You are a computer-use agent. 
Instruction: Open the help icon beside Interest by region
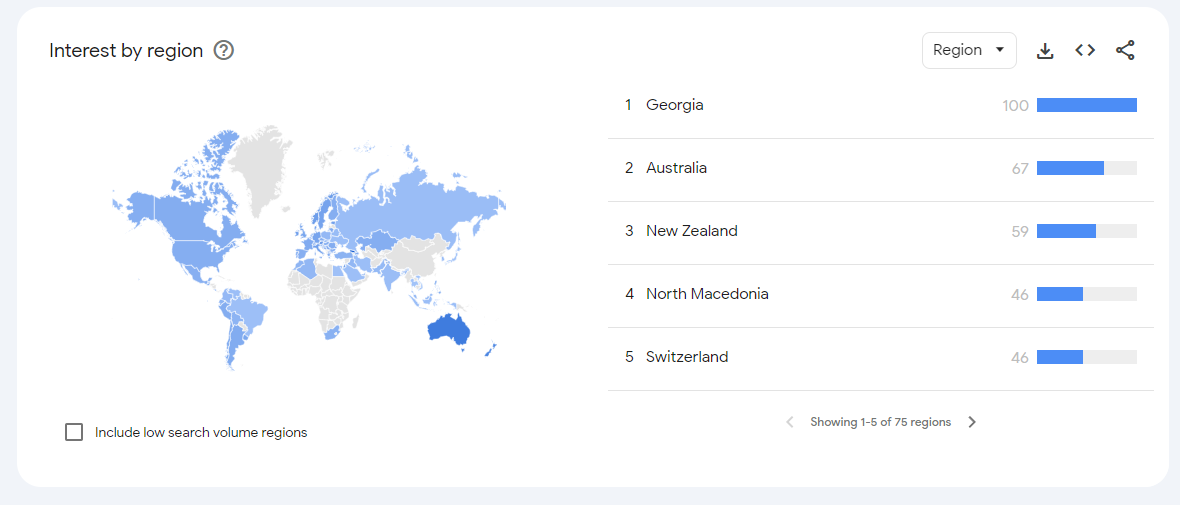tap(224, 50)
